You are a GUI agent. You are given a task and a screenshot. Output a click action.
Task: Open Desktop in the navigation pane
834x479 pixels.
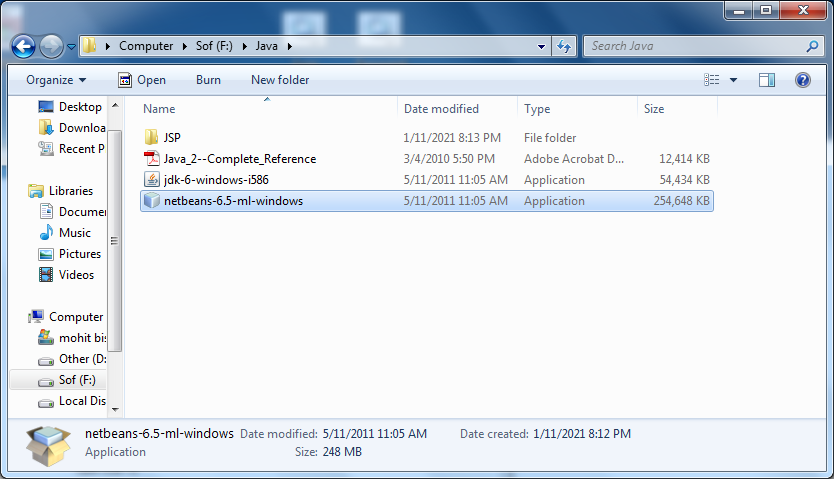70,107
